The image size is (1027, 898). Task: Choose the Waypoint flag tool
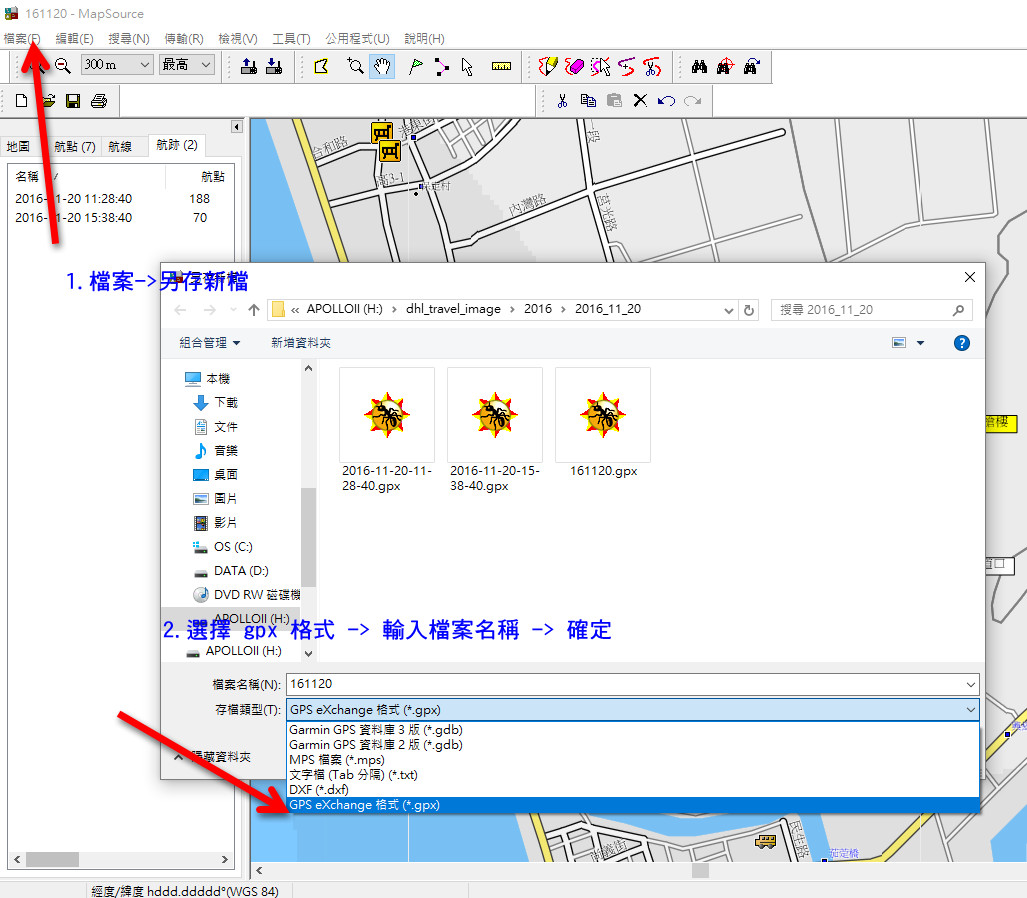415,66
